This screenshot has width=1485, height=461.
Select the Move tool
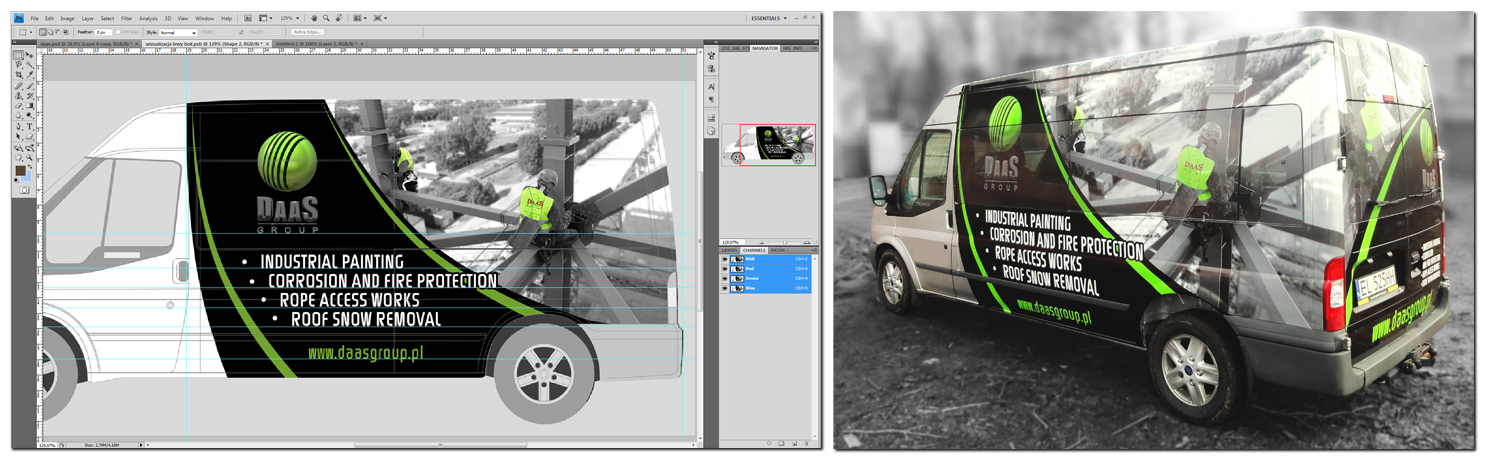pyautogui.click(x=30, y=55)
